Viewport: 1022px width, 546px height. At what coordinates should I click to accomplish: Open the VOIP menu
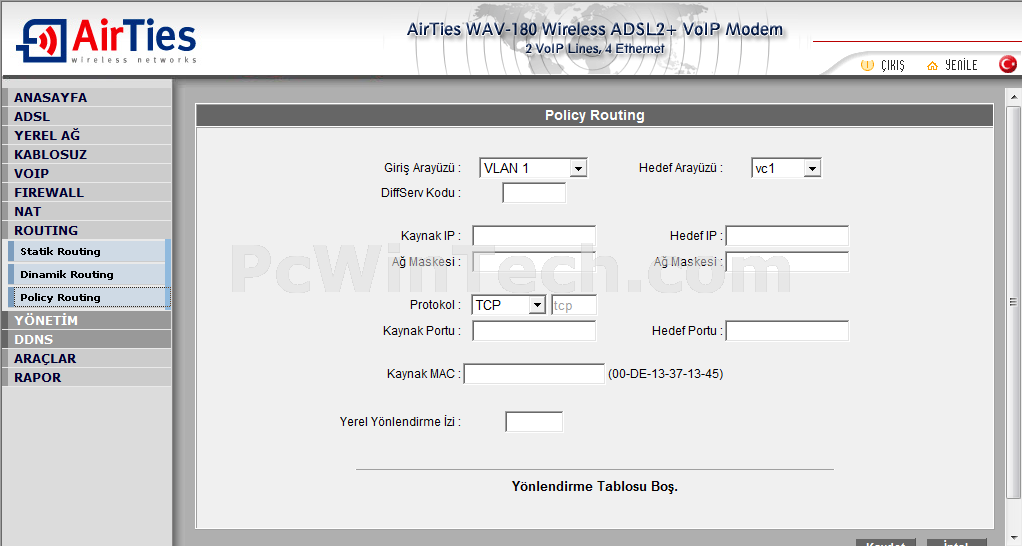pos(87,173)
